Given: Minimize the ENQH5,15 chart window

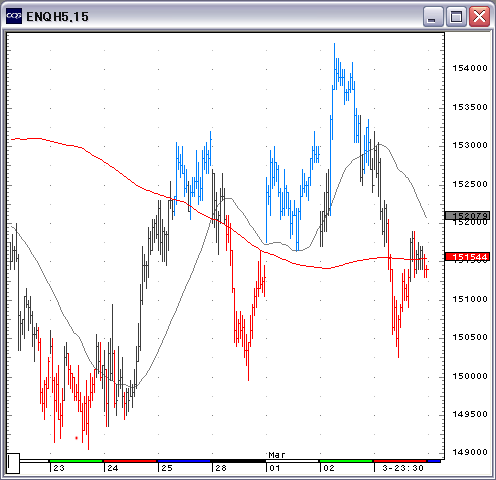Looking at the screenshot, I should coord(433,16).
